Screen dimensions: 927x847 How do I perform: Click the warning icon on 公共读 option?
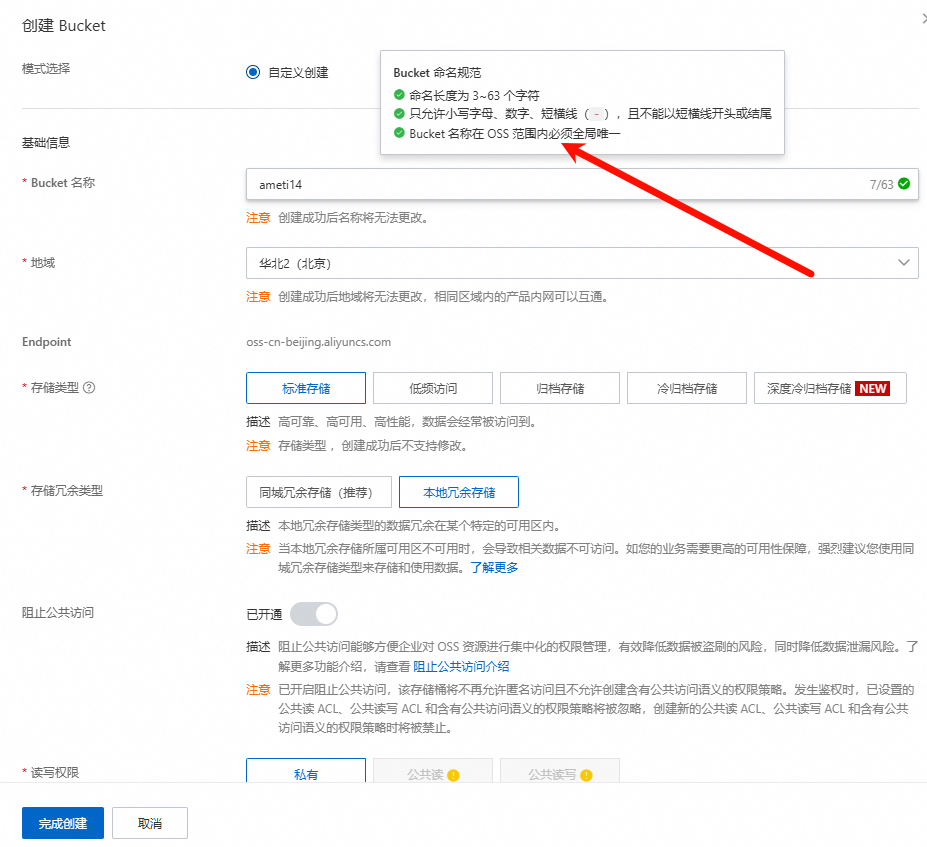click(x=453, y=775)
